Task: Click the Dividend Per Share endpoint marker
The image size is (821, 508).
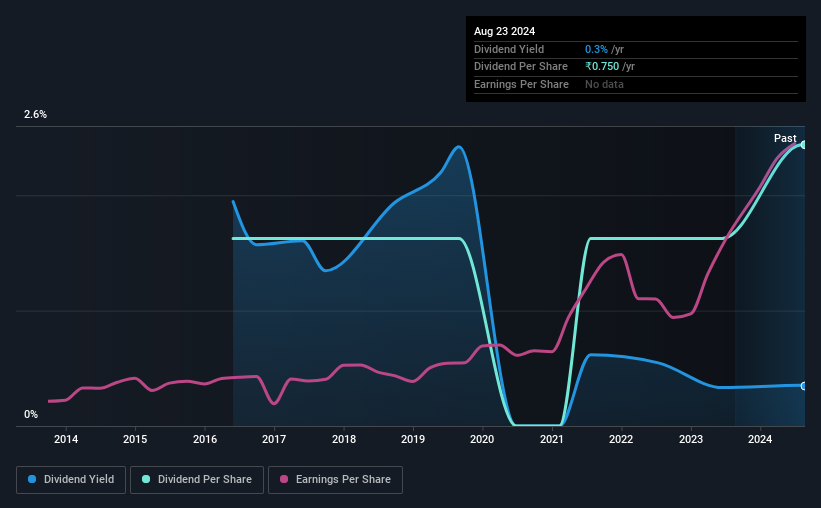Action: [804, 145]
